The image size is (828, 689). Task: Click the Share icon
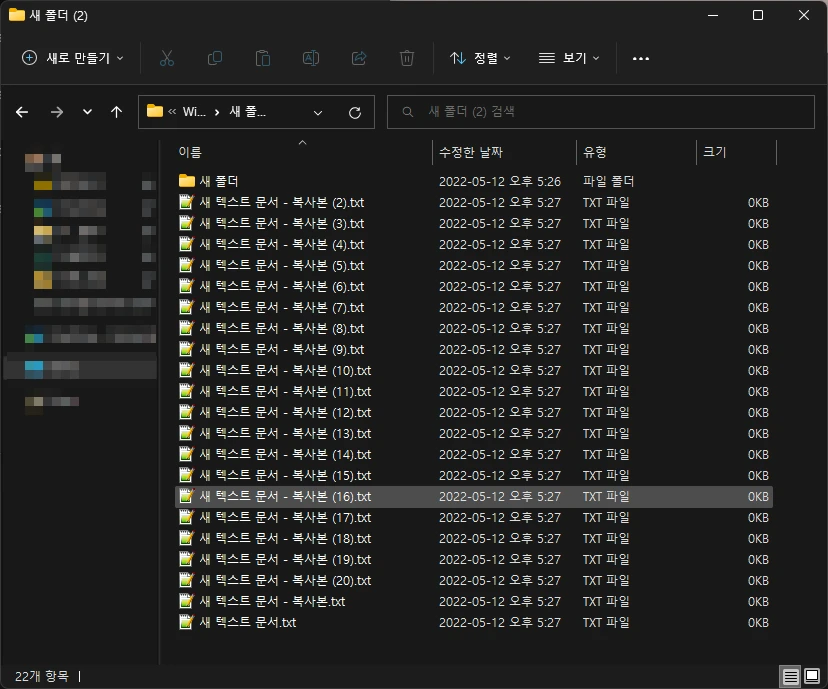[x=359, y=58]
